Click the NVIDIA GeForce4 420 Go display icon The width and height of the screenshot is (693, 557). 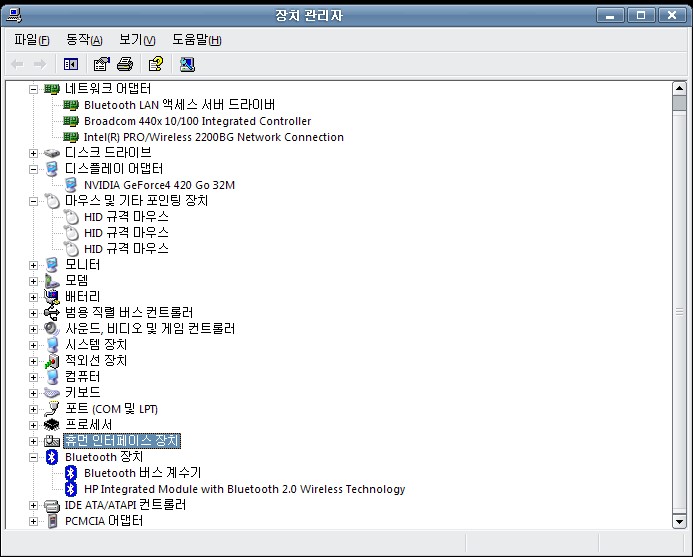pos(71,185)
